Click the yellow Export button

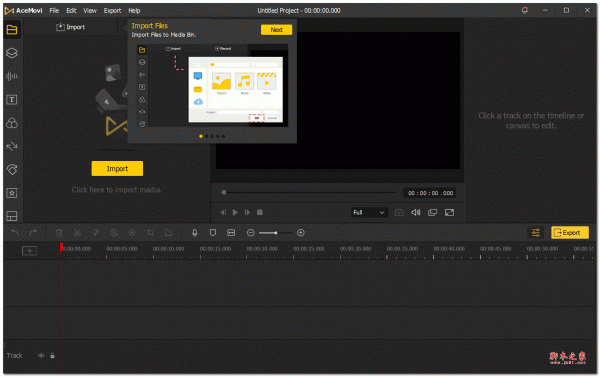point(570,232)
